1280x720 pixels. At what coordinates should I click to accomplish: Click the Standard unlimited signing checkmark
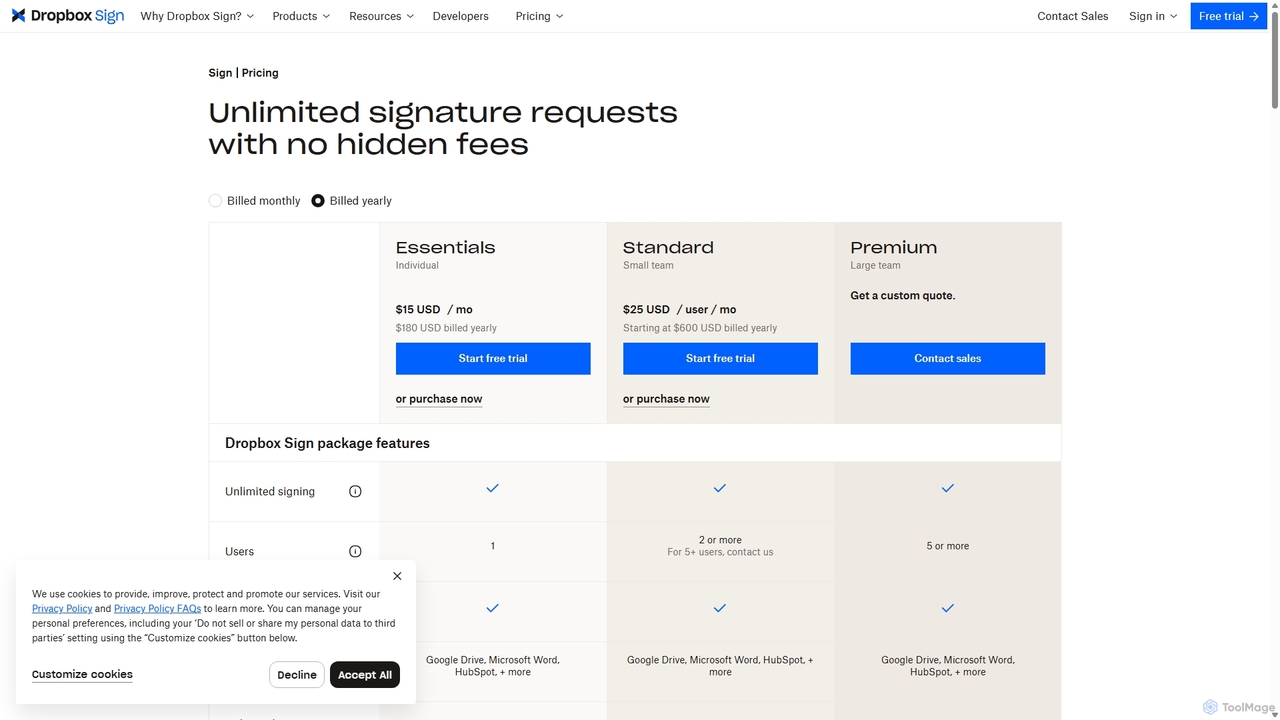(720, 488)
